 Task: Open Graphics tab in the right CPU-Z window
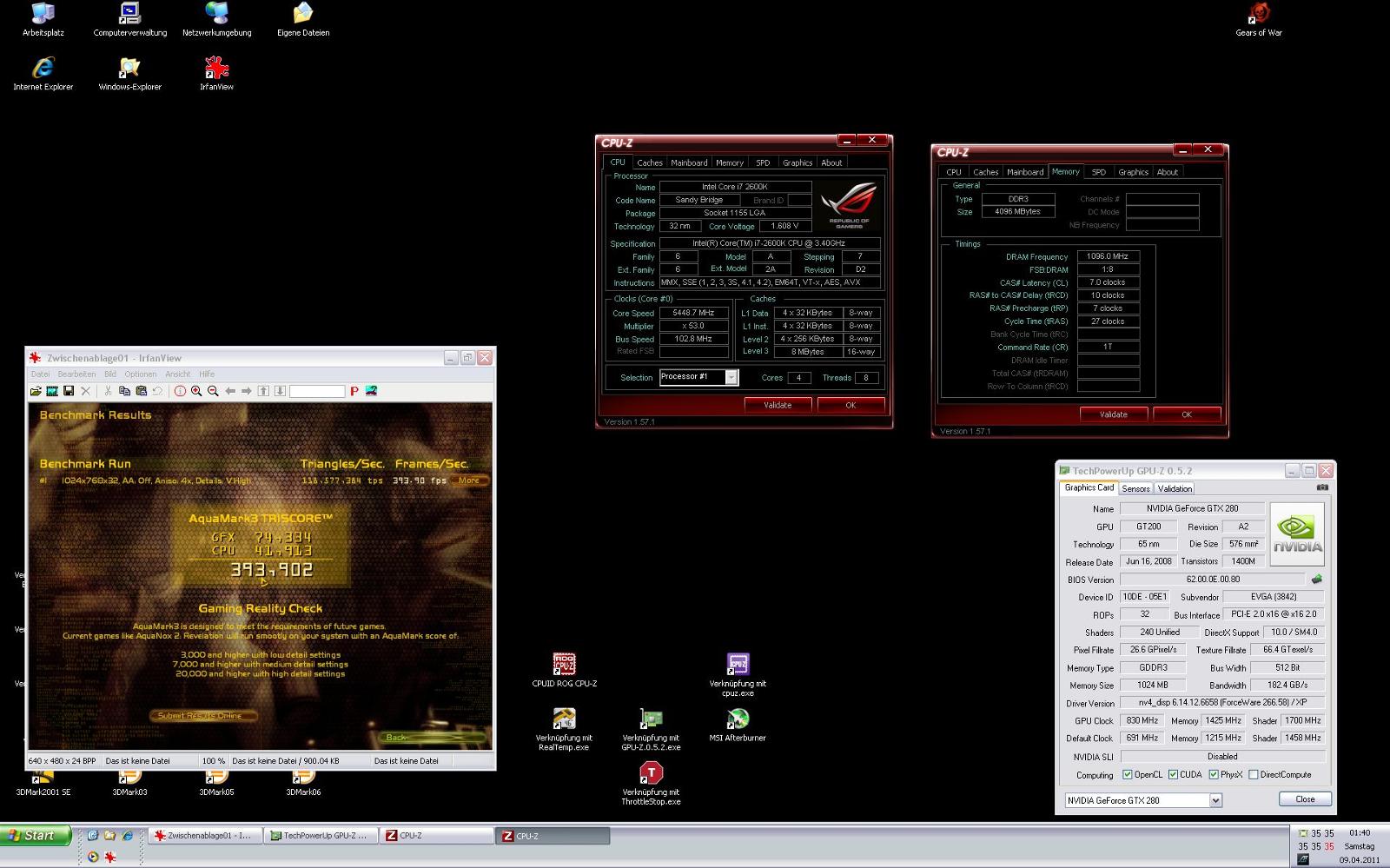1133,172
